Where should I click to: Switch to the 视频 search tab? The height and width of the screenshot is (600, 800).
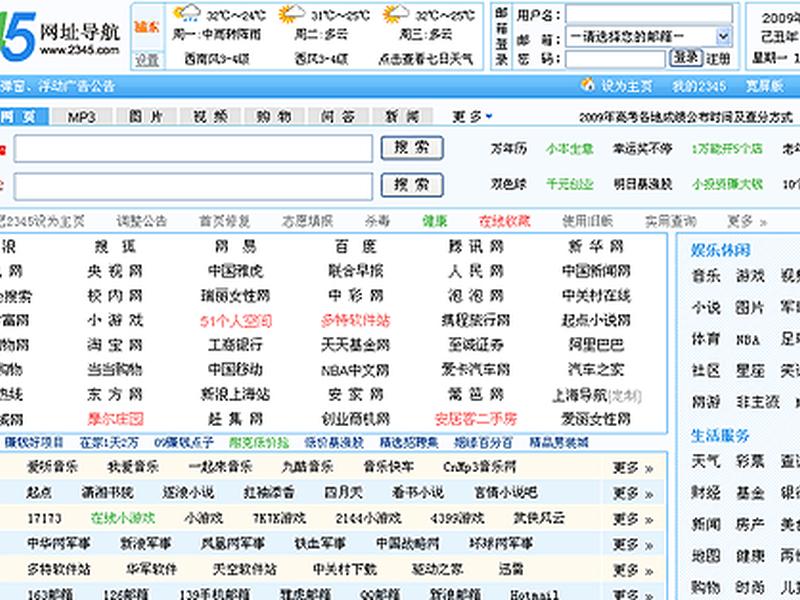[210, 117]
